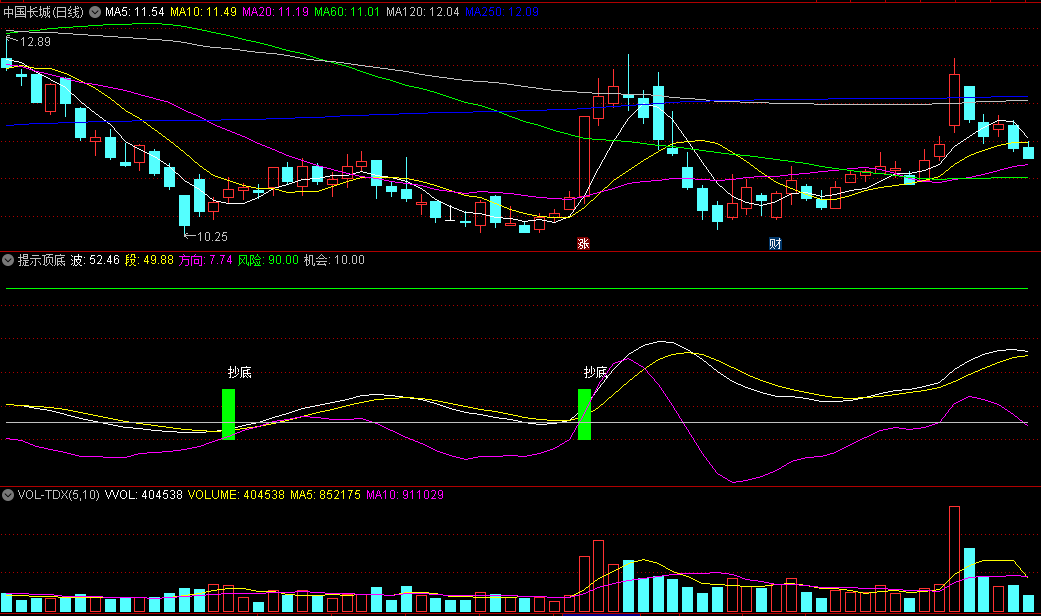Screen dimensions: 1041x616
Task: Click the tallest red volume bar
Action: pos(955,559)
